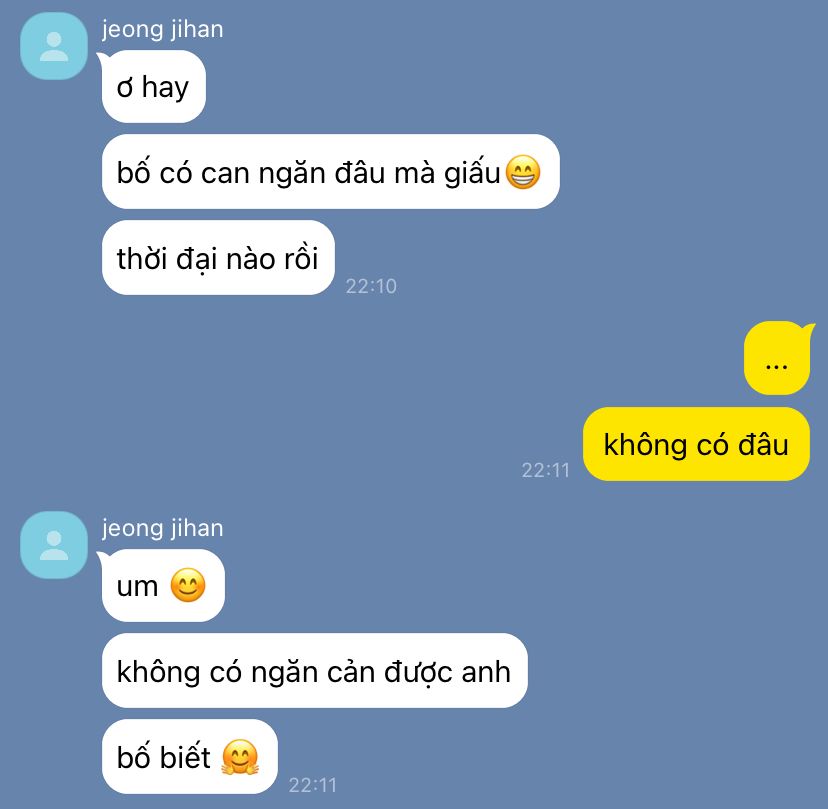
Task: Open jeong jihan's lower profile avatar
Action: click(x=54, y=545)
